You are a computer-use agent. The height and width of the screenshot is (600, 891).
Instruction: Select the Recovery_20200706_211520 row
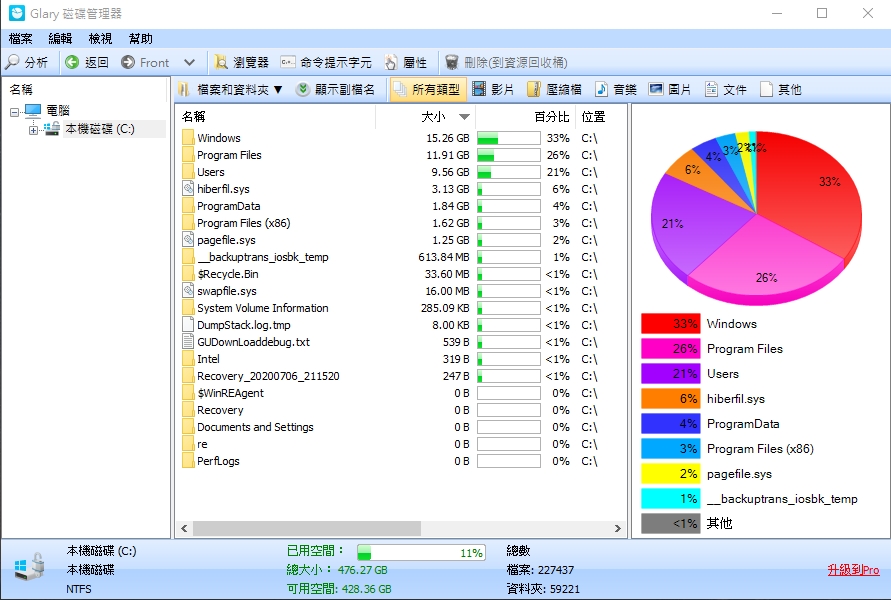[401, 376]
